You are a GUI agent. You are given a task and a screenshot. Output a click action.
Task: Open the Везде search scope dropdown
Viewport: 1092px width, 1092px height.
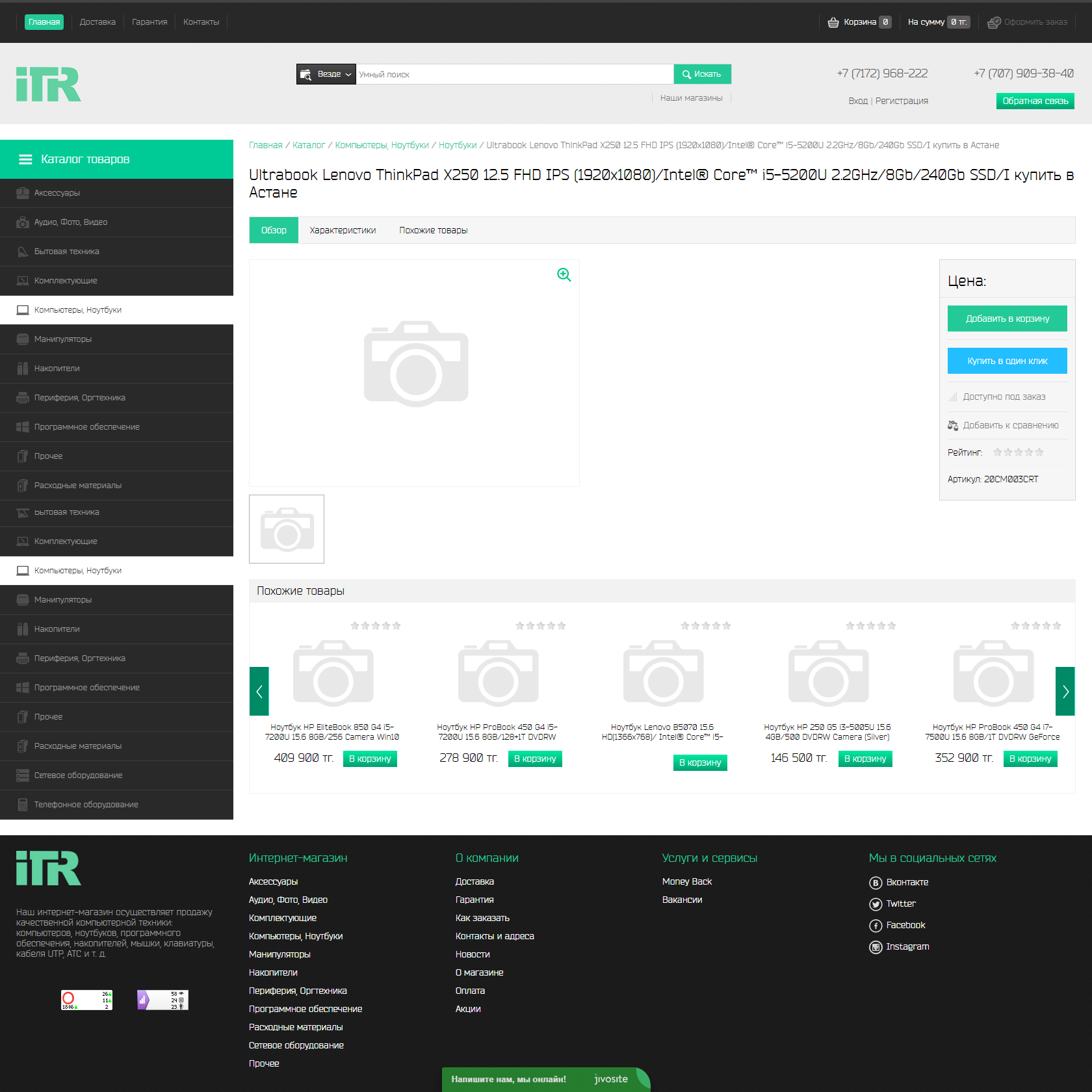tap(326, 74)
